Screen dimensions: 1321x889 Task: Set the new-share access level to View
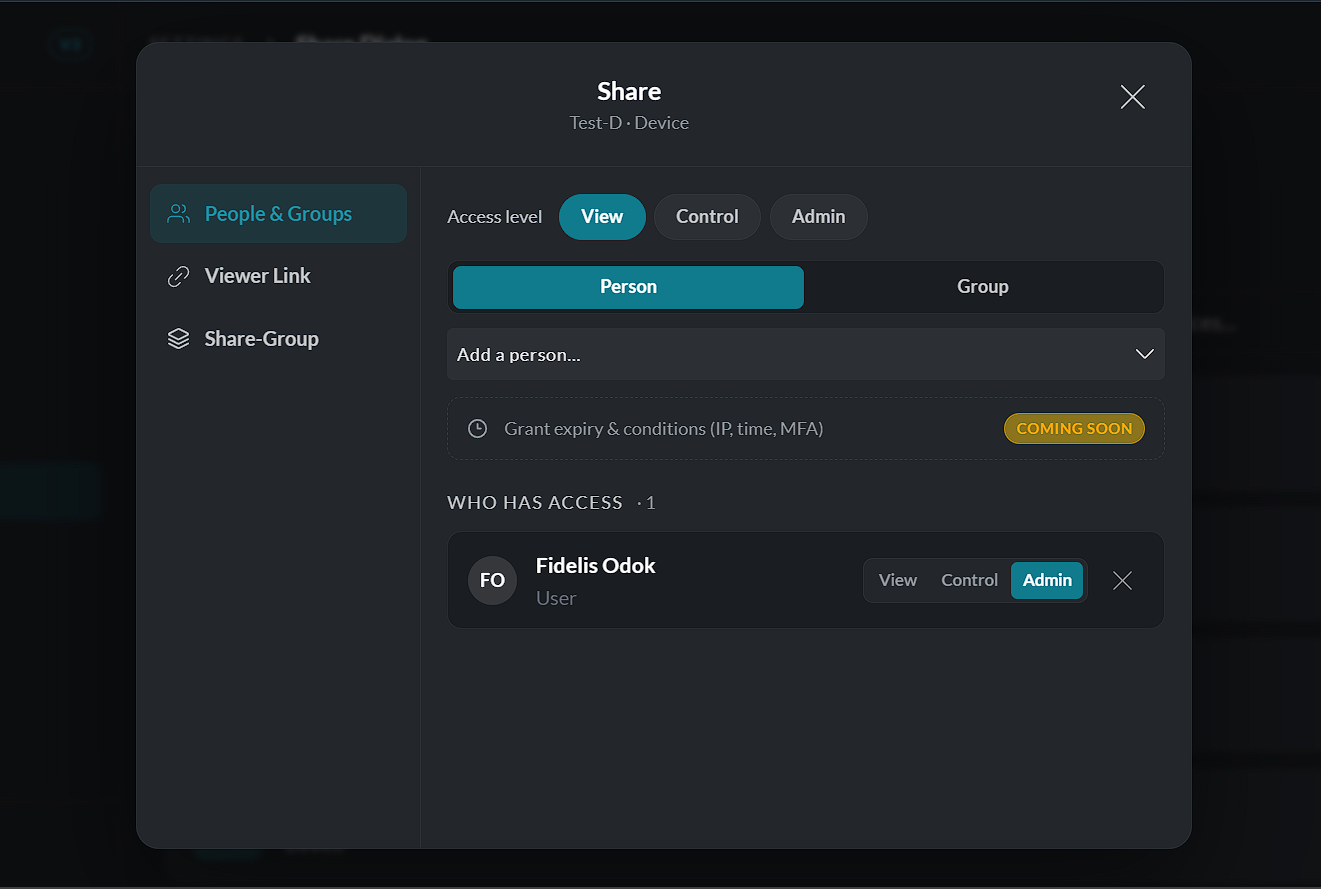pyautogui.click(x=602, y=217)
